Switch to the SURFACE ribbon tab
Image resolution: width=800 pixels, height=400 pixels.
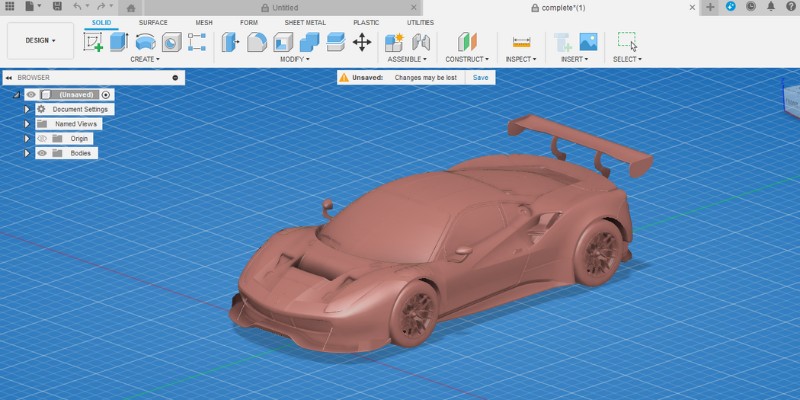153,22
